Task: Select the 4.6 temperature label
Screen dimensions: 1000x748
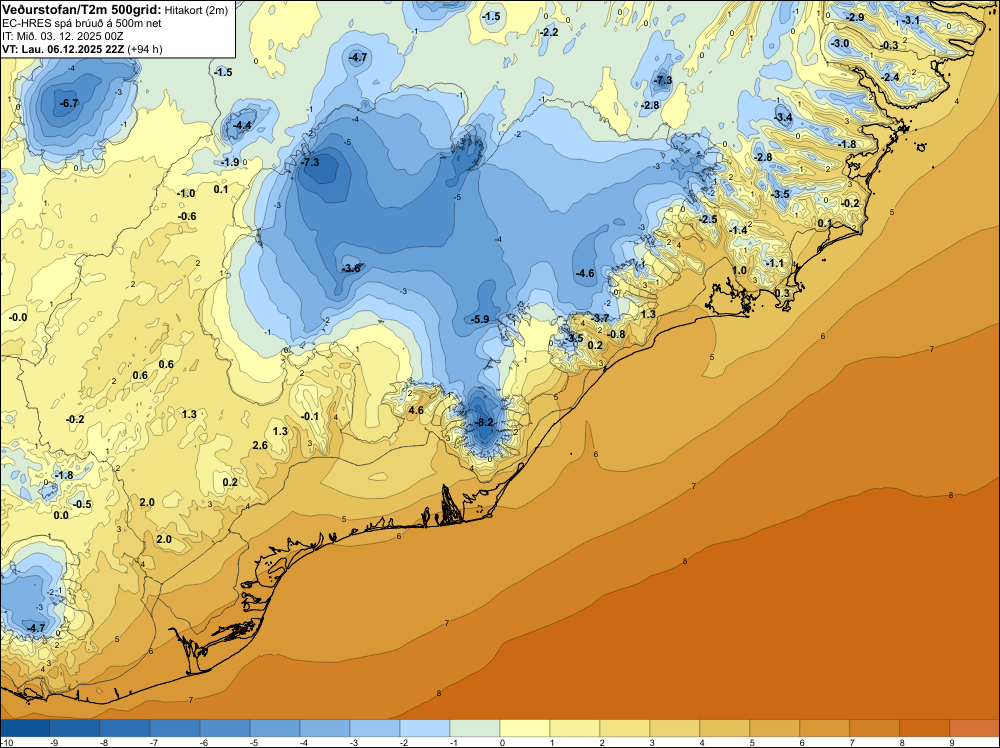Action: (x=416, y=410)
